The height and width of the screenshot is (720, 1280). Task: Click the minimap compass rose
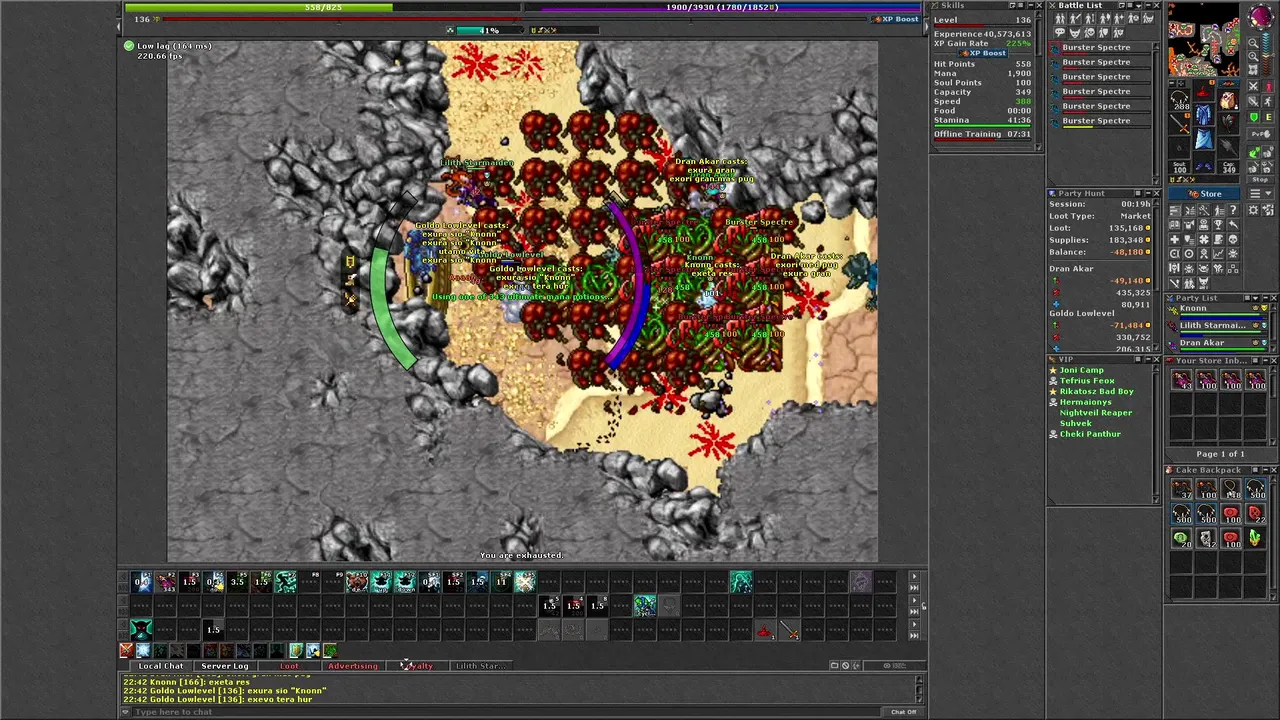coord(1261,15)
